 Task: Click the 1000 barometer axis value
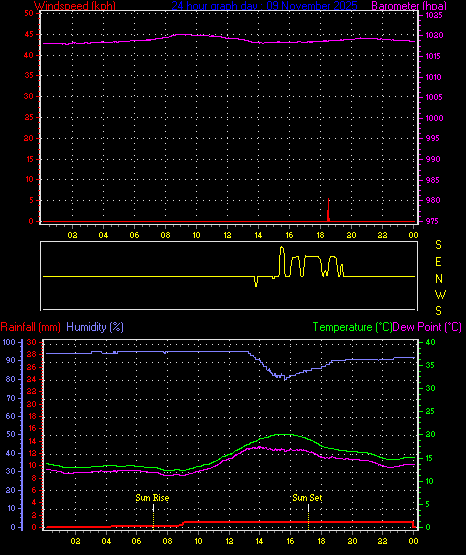click(x=434, y=118)
